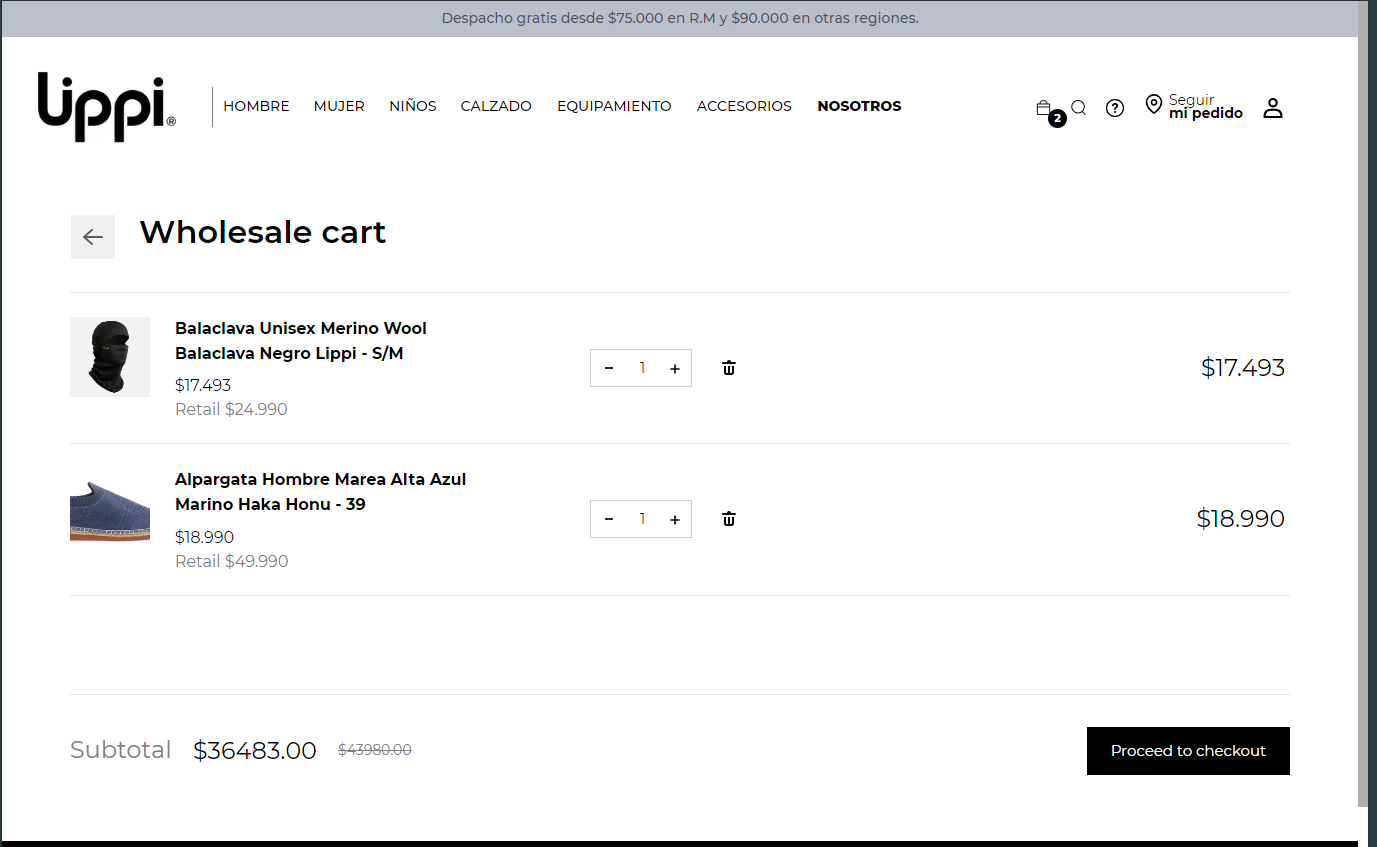
Task: Open the shopping cart bag icon
Action: 1044,108
